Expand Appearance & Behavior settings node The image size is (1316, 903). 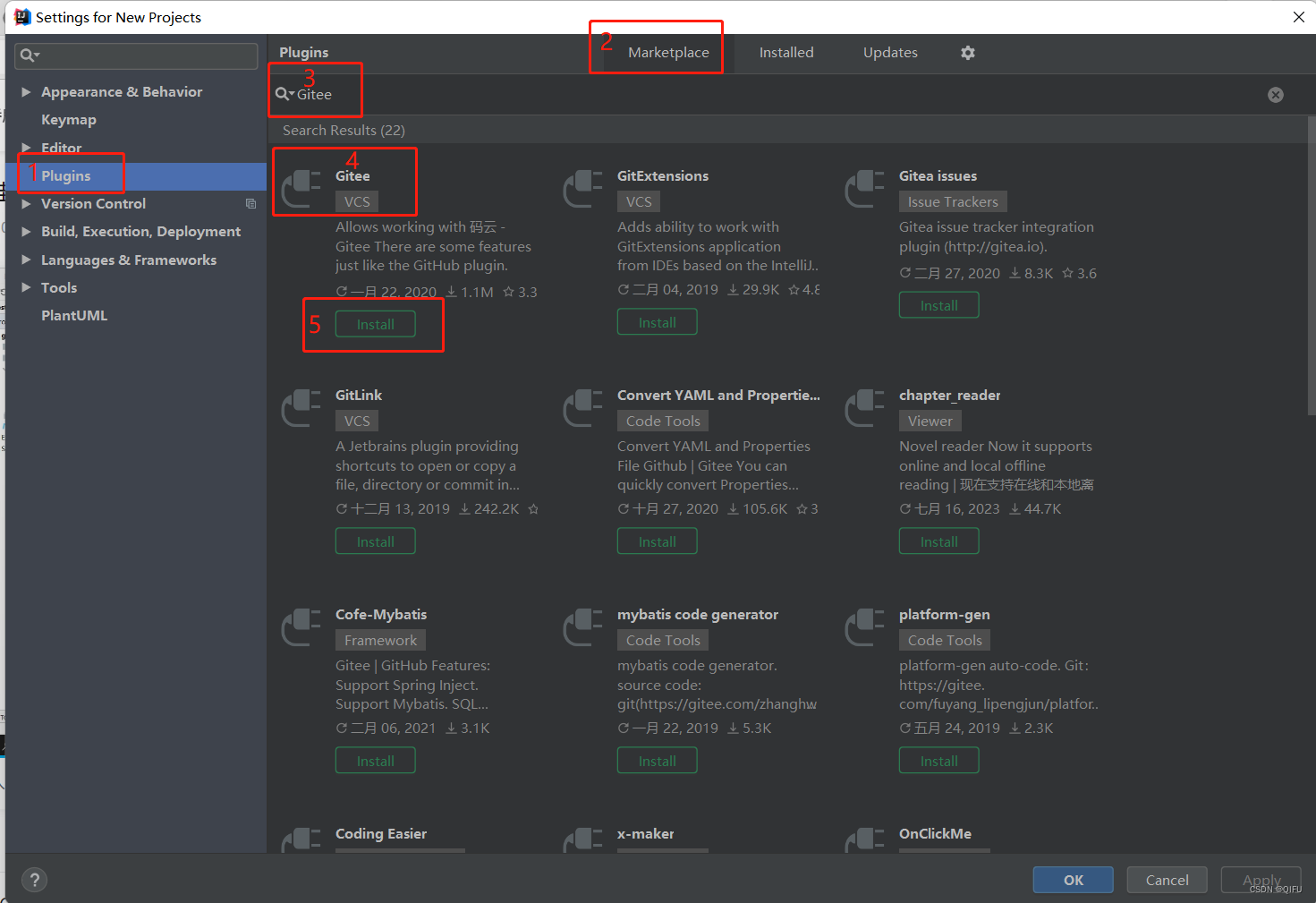[26, 91]
